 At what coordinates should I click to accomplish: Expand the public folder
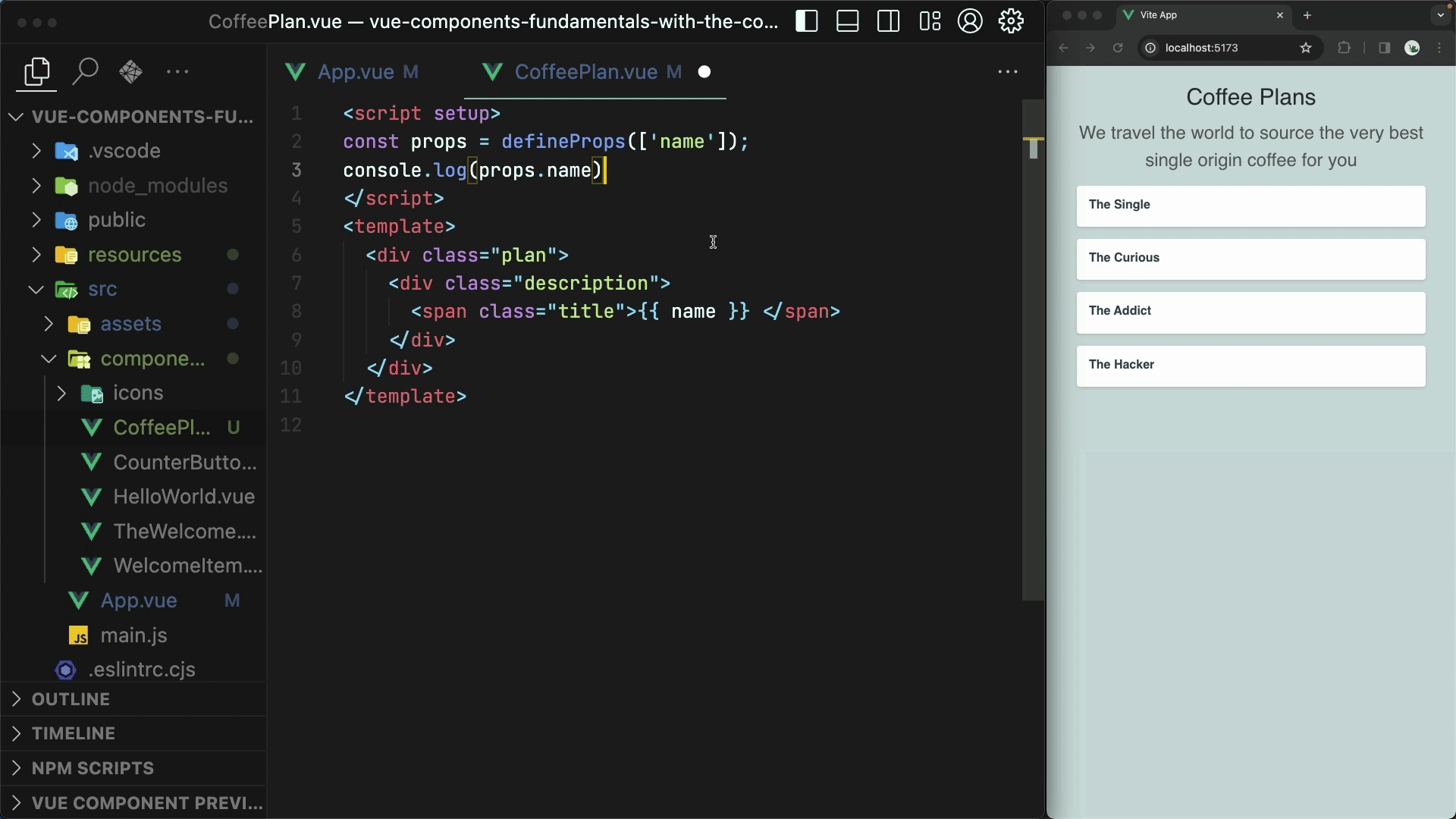(133, 220)
